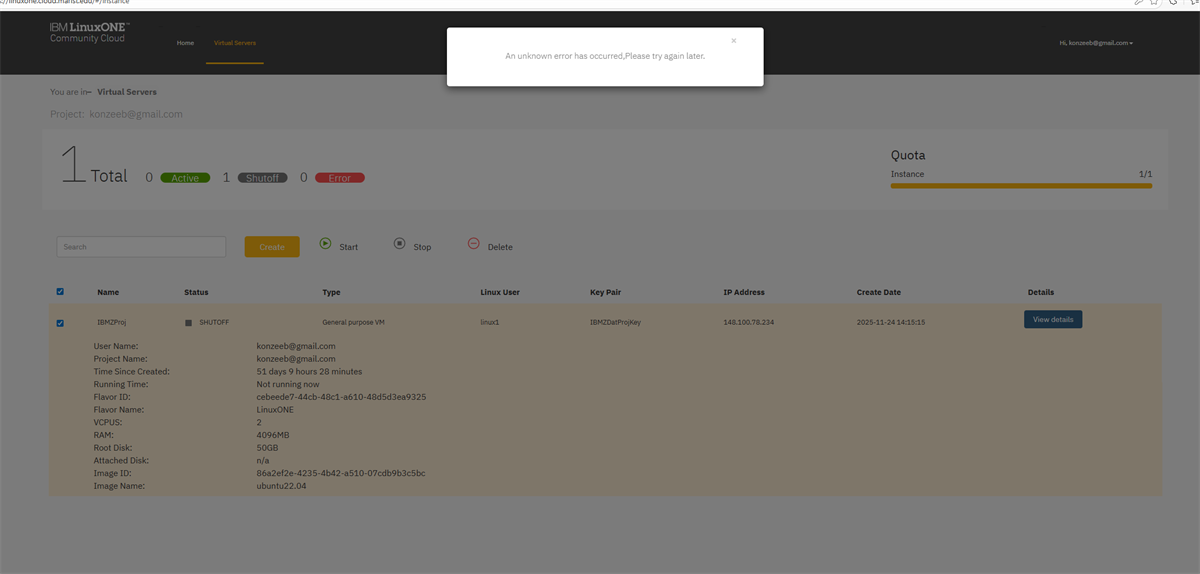1200x574 pixels.
Task: Click the Details column header
Action: click(1041, 292)
